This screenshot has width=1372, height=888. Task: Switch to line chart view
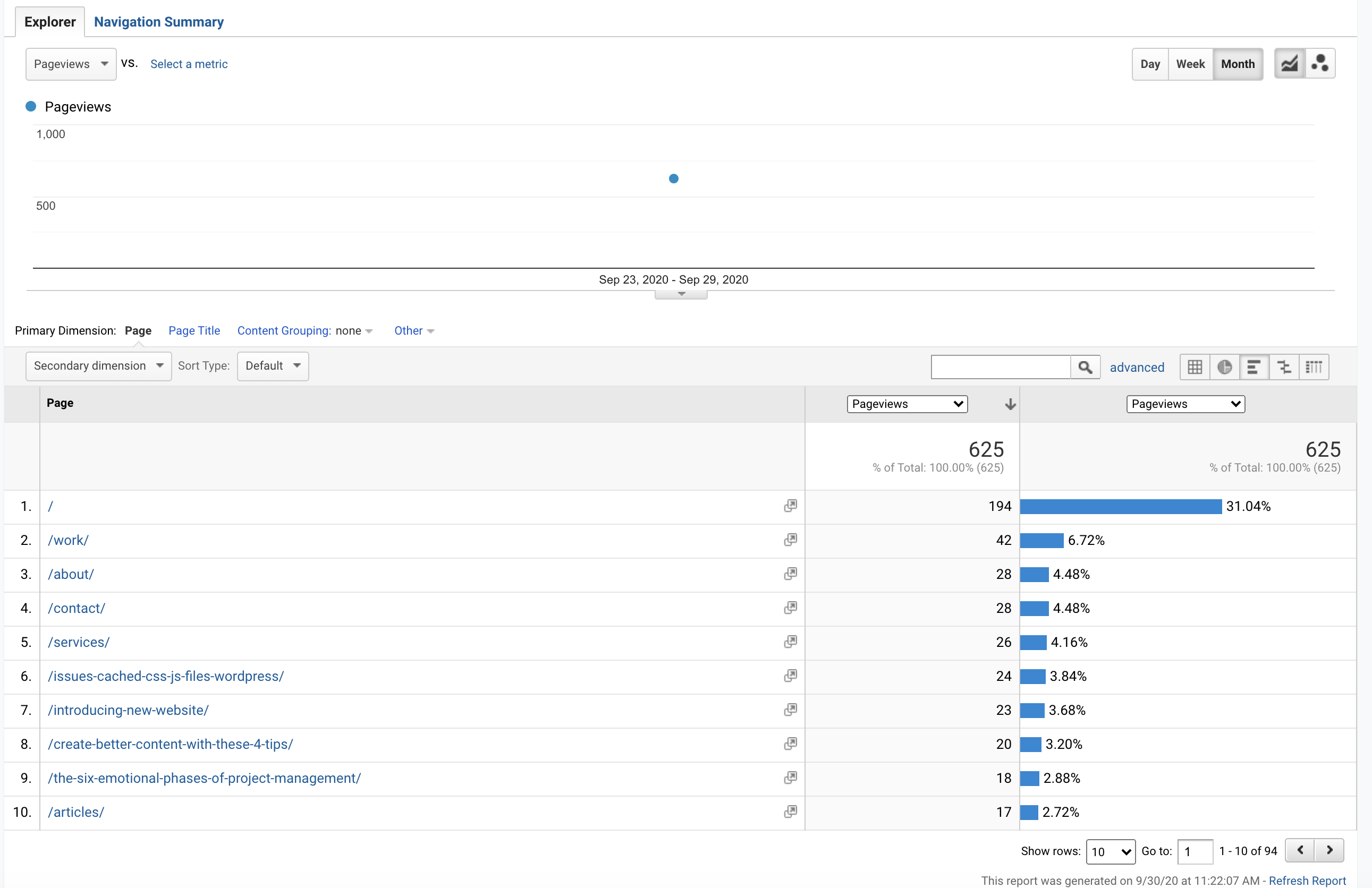tap(1289, 63)
